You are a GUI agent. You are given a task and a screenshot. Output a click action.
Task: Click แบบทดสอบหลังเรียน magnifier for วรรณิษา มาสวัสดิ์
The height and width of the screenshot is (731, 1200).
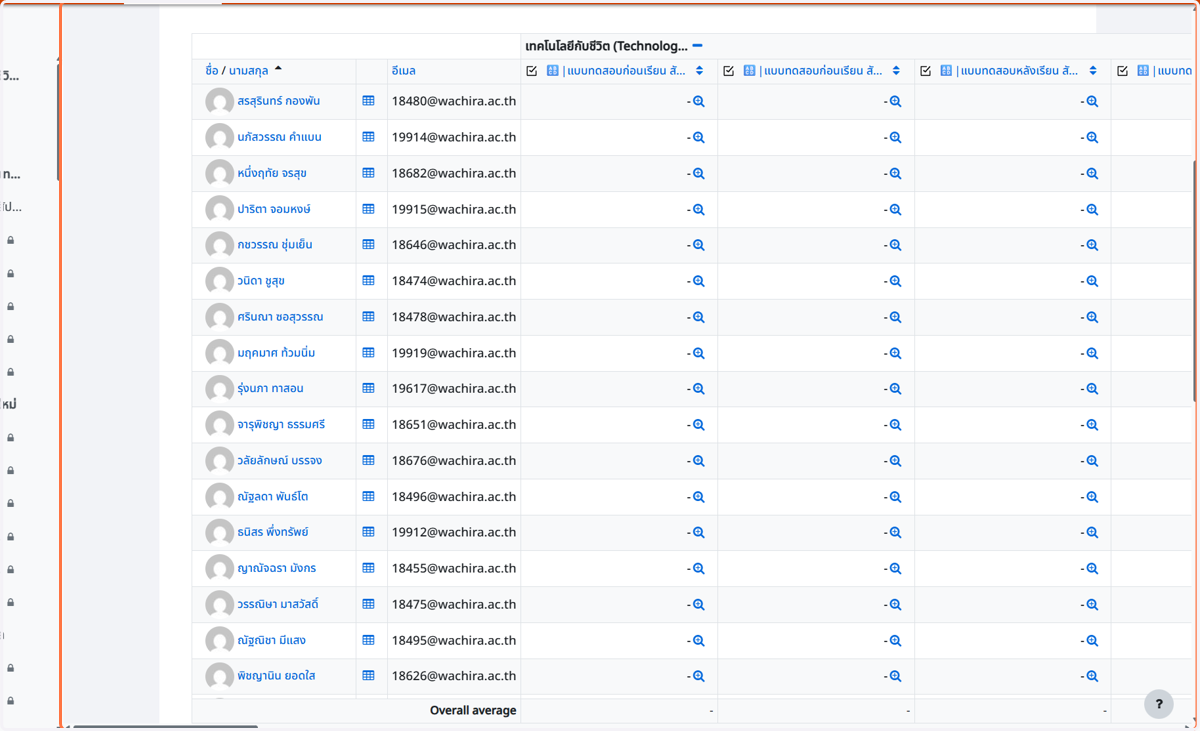coord(1092,605)
